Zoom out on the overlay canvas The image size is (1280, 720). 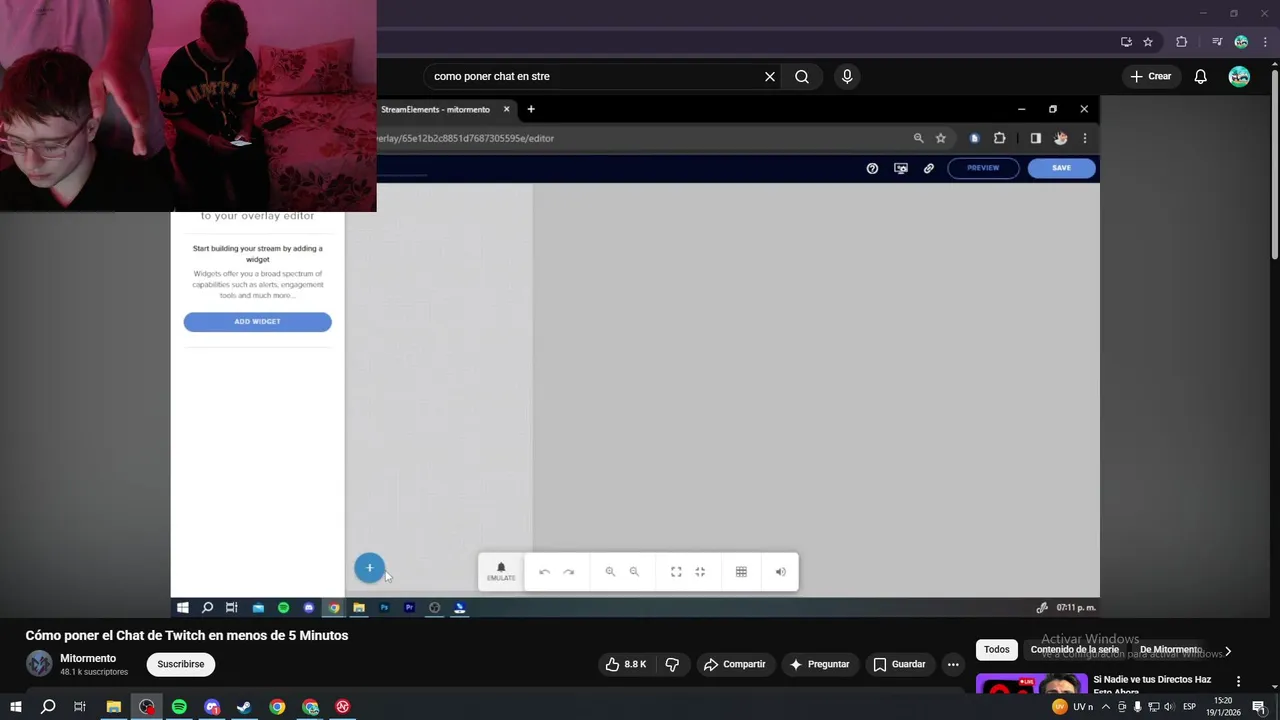click(x=634, y=572)
